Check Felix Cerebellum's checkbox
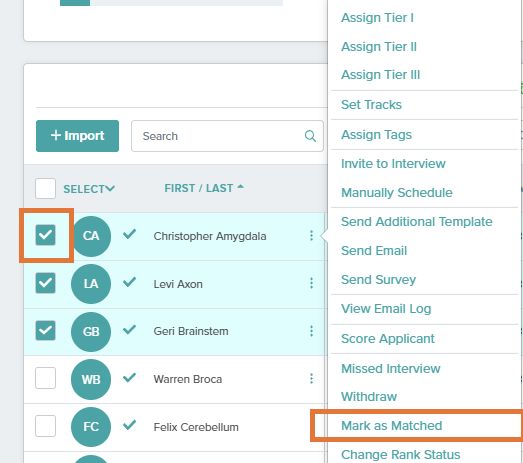Image resolution: width=523 pixels, height=463 pixels. (x=45, y=426)
